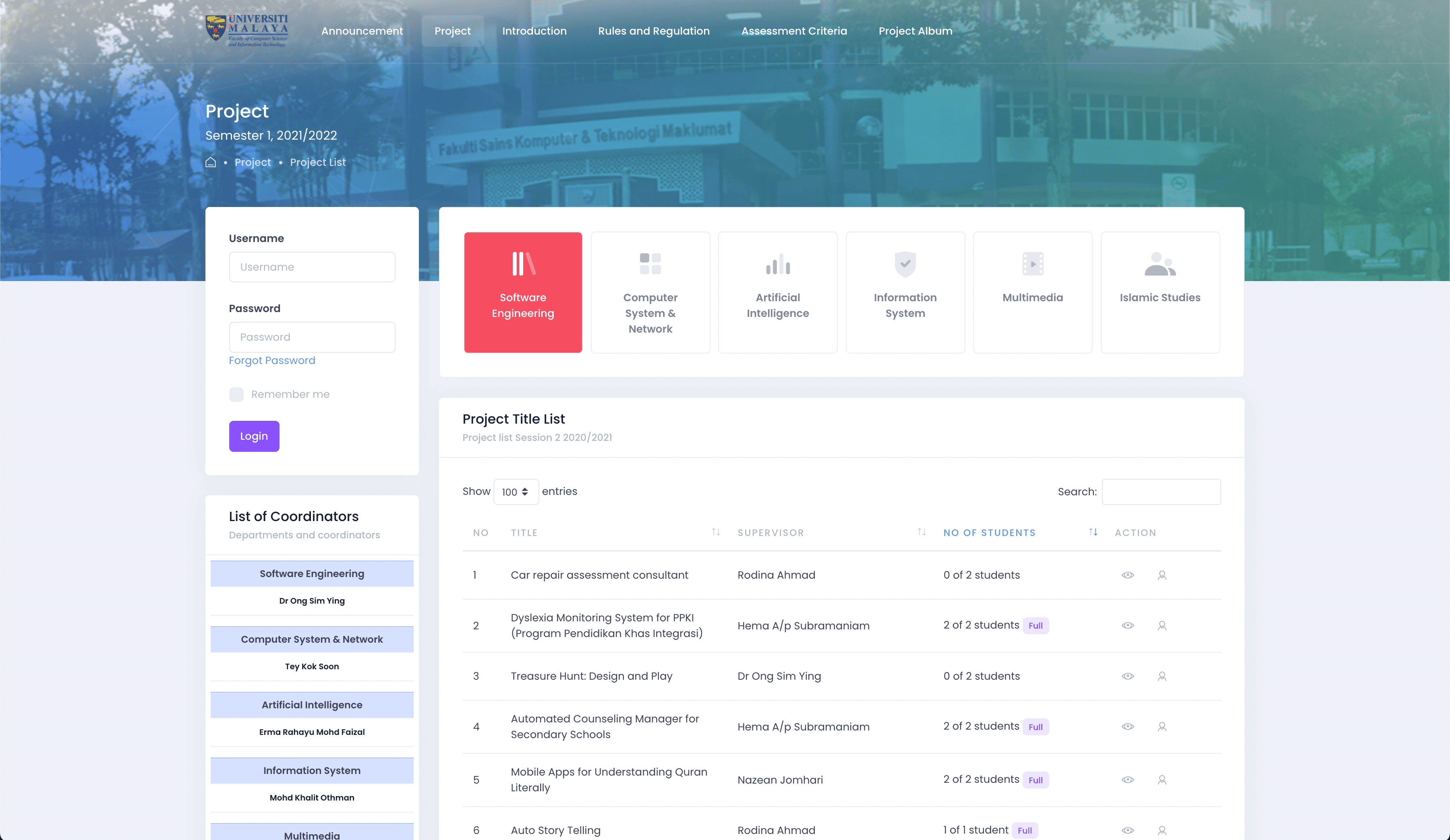Sort projects by NO OF STUDENTS

[x=1093, y=532]
